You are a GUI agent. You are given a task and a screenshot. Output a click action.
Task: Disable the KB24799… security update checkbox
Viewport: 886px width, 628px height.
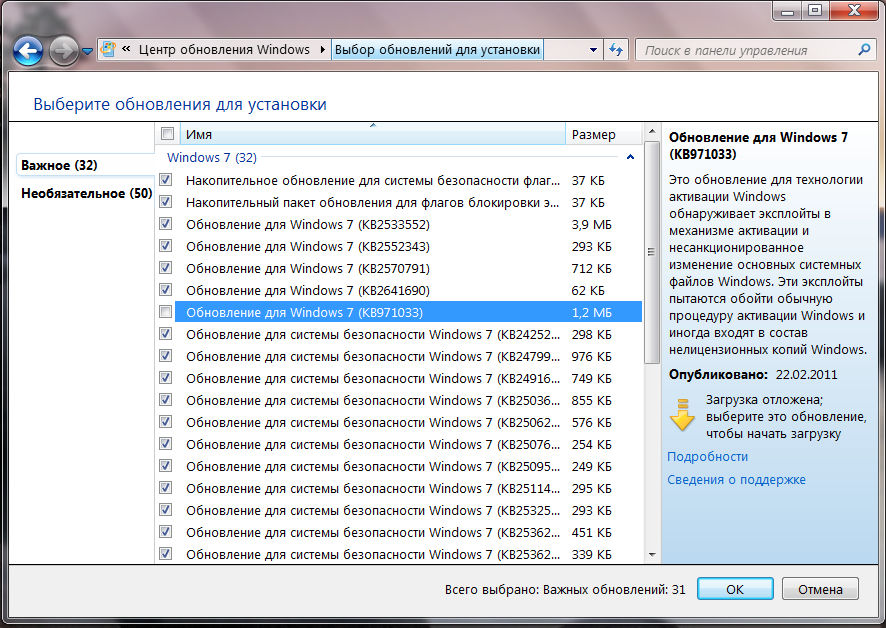tap(166, 356)
